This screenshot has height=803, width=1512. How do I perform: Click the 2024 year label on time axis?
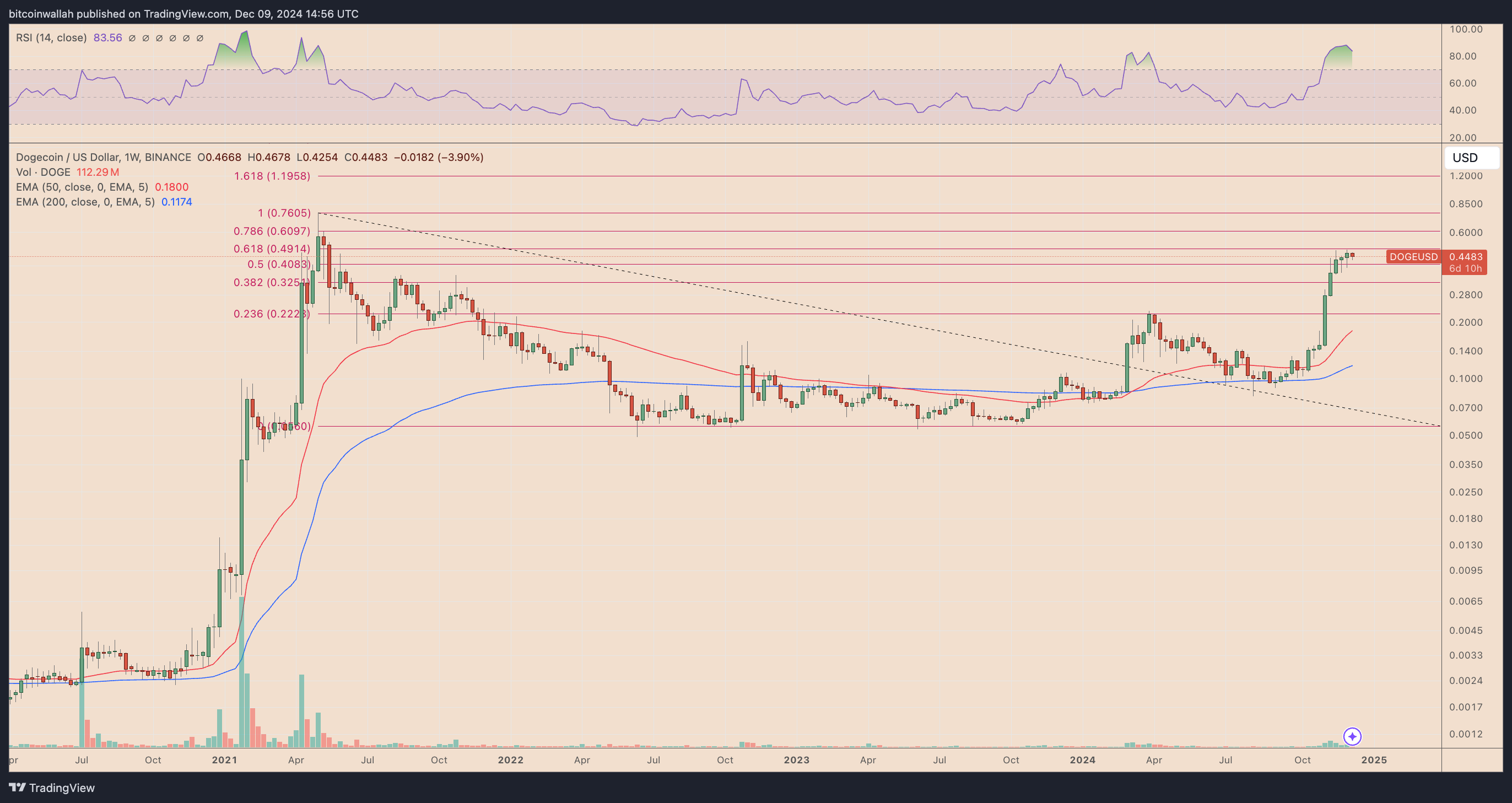pos(1082,760)
